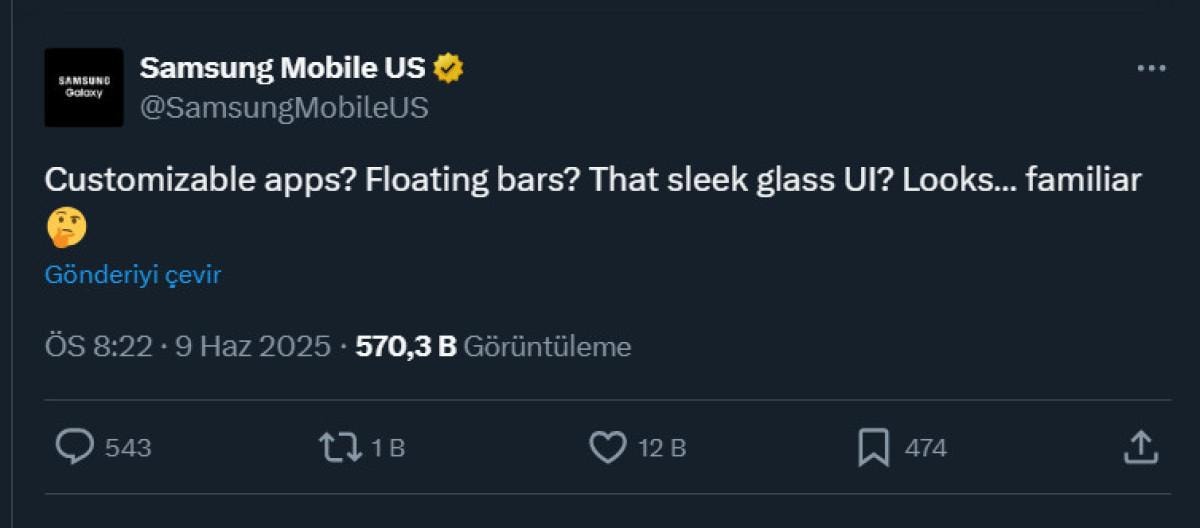Click the gold verified badge
The height and width of the screenshot is (528, 1200).
click(448, 68)
